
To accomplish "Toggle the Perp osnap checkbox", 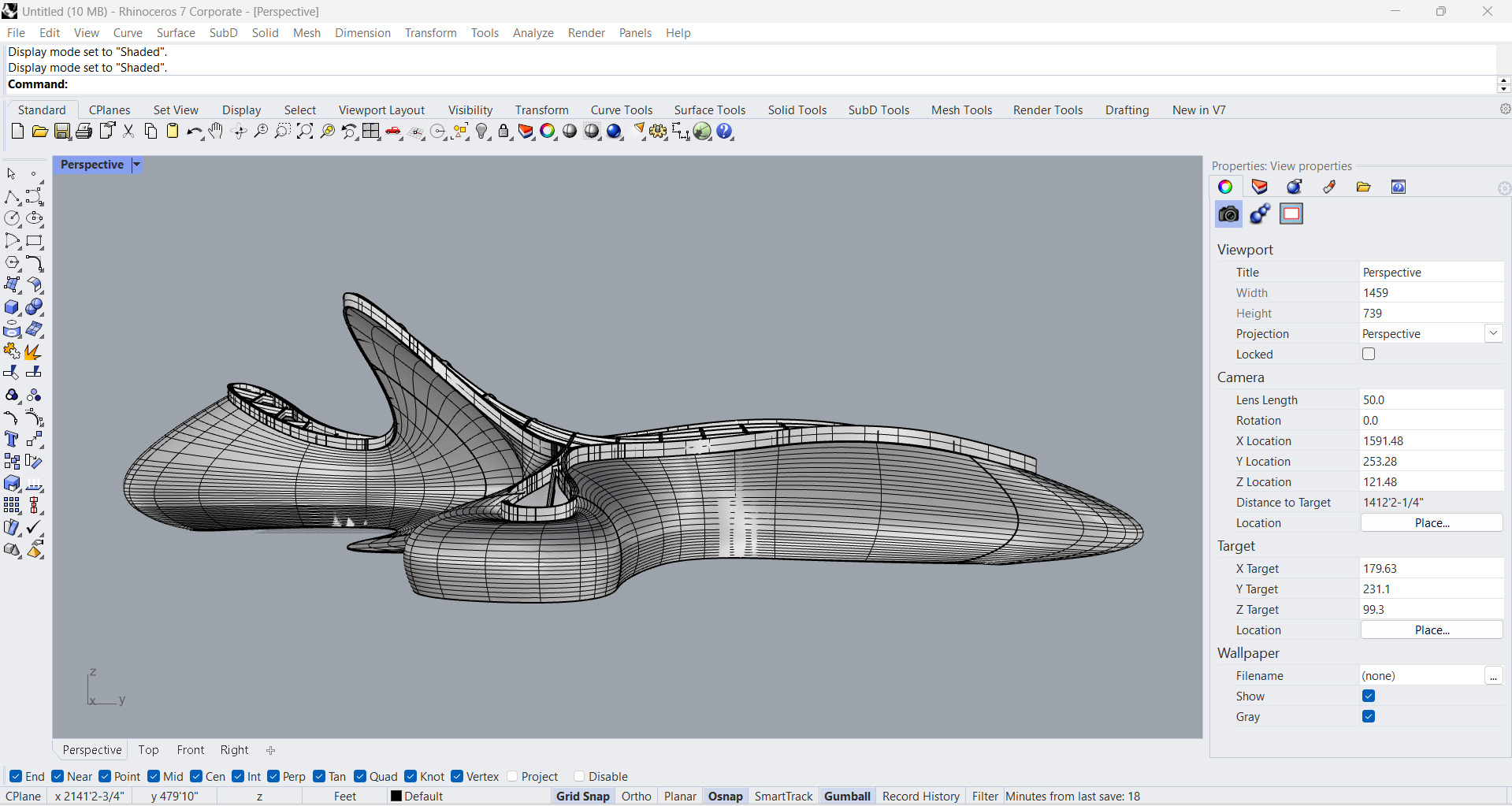I will click(x=273, y=776).
